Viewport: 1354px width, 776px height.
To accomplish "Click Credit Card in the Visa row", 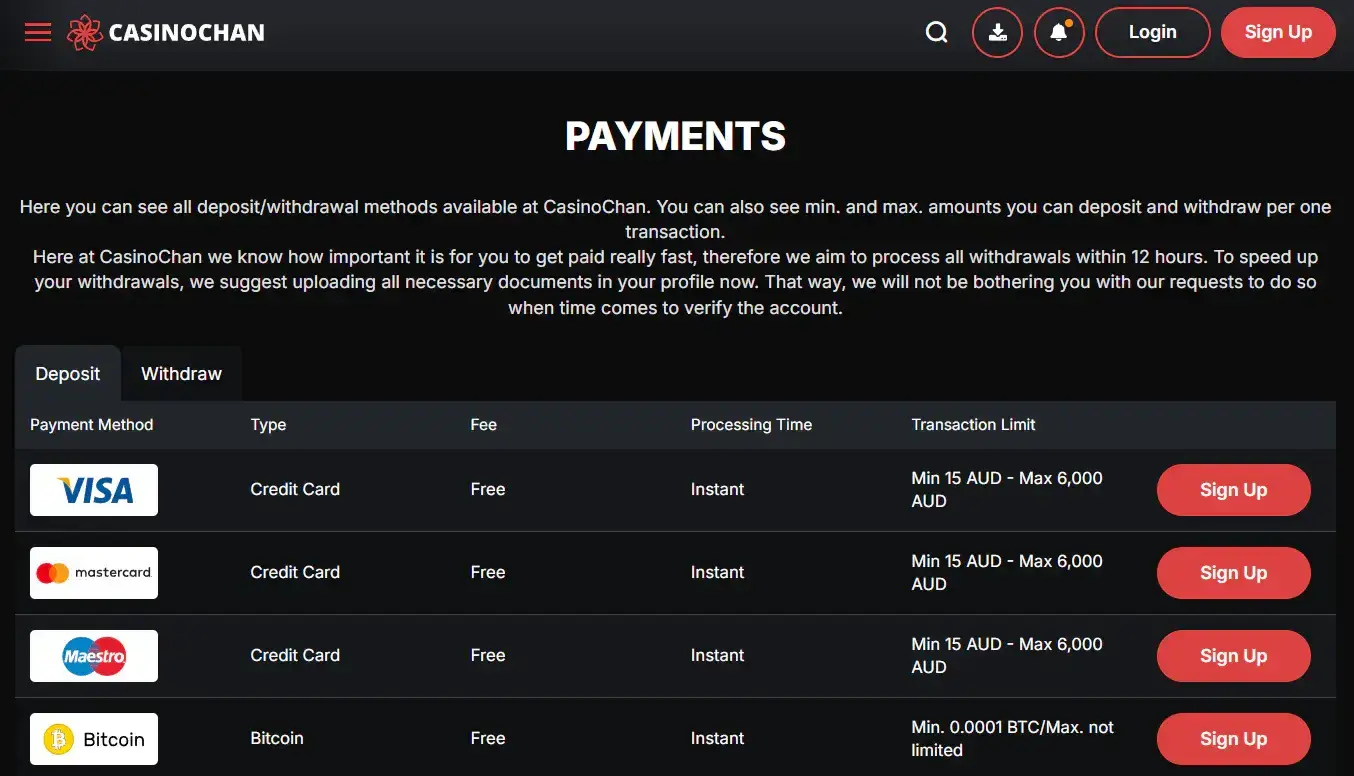I will tap(295, 489).
